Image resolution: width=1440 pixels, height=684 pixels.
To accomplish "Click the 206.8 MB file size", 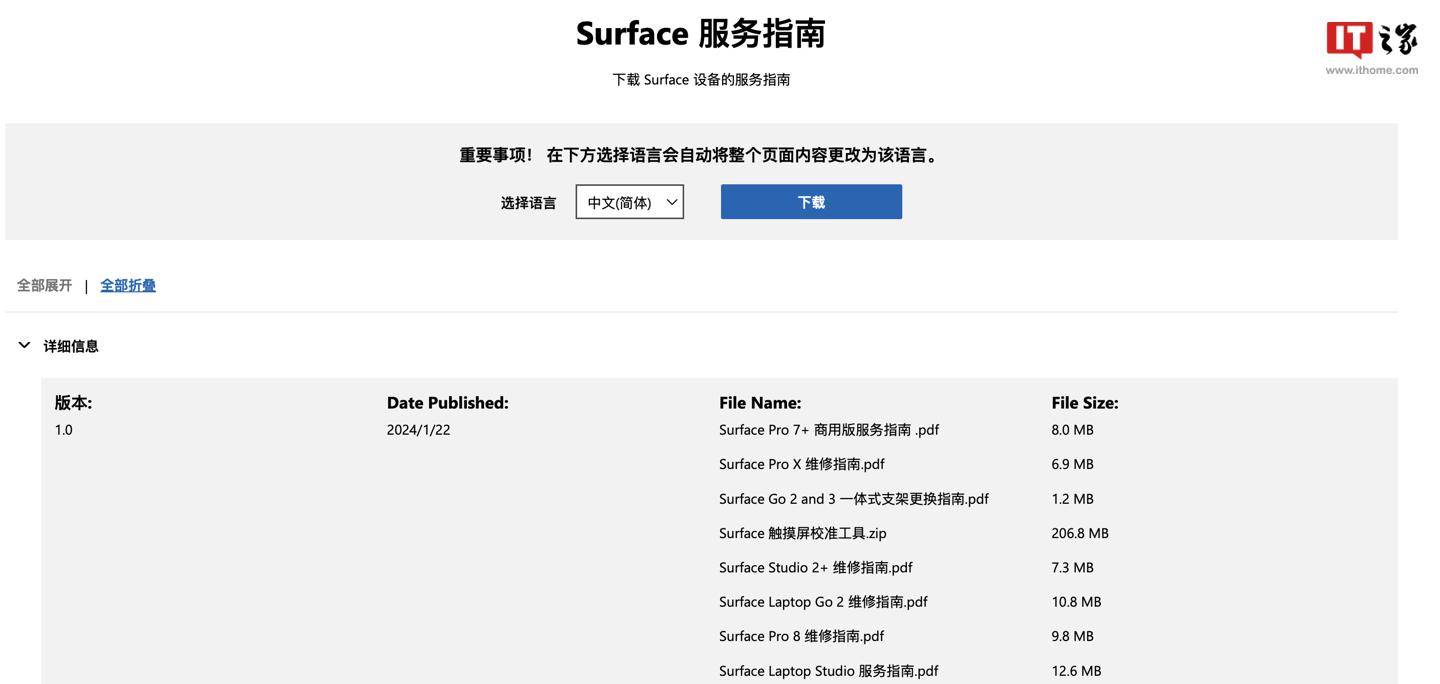I will tap(1080, 533).
